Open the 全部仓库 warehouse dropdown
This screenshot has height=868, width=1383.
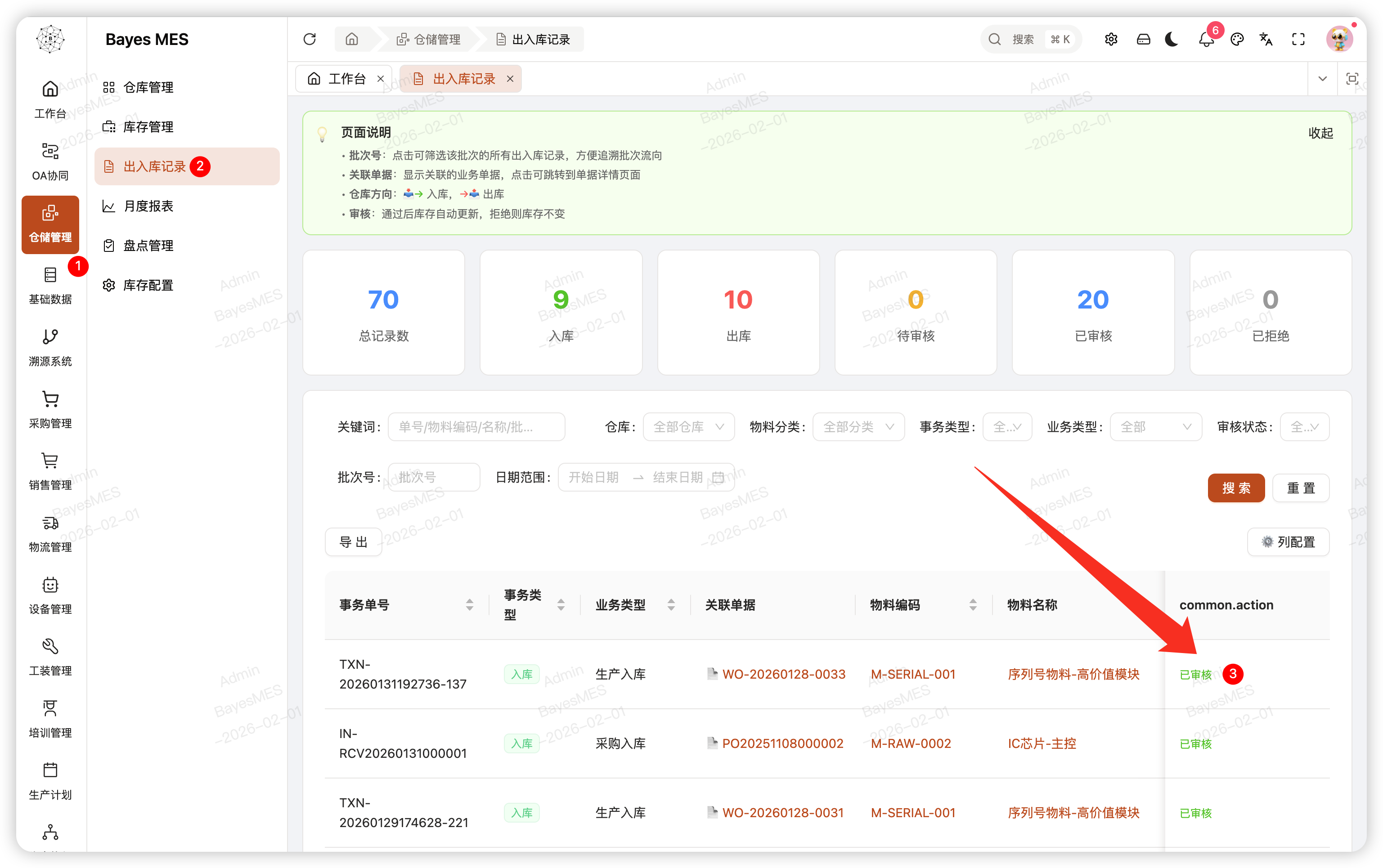(x=688, y=426)
